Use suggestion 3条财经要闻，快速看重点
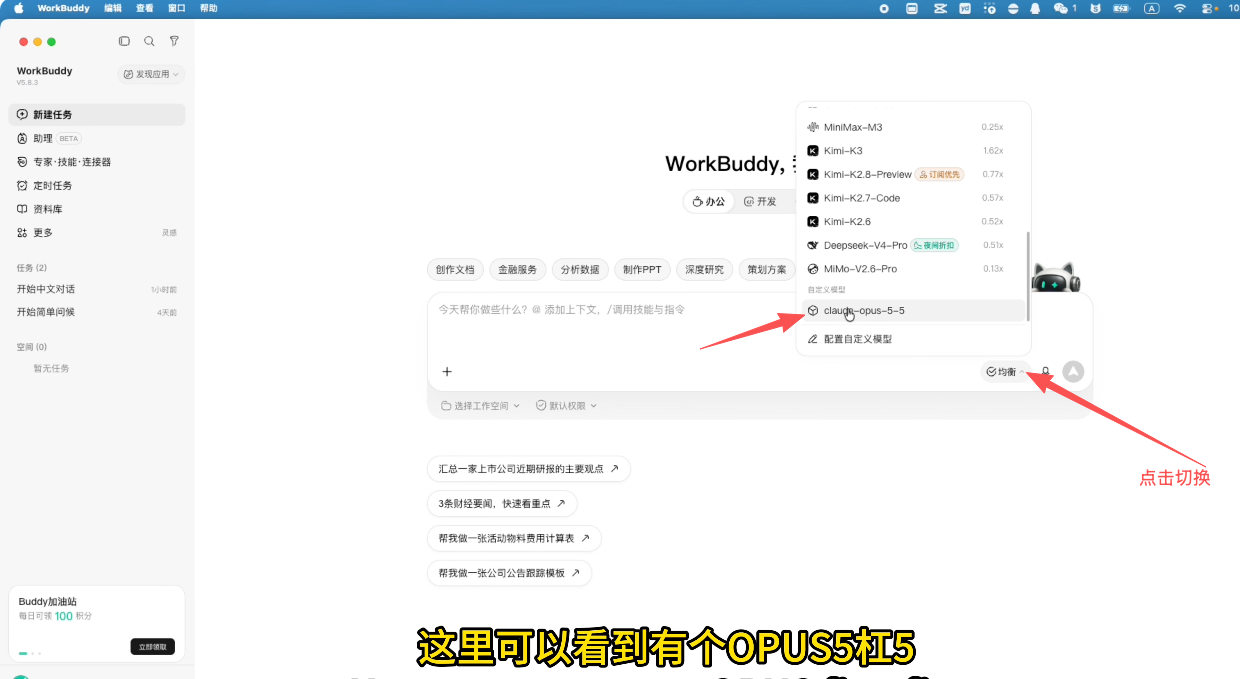The image size is (1240, 679). [x=502, y=504]
